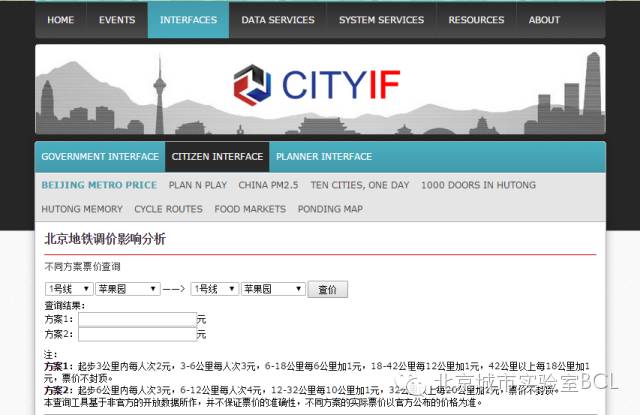Open the RESOURCES menu item
The image size is (640, 415).
click(x=476, y=20)
